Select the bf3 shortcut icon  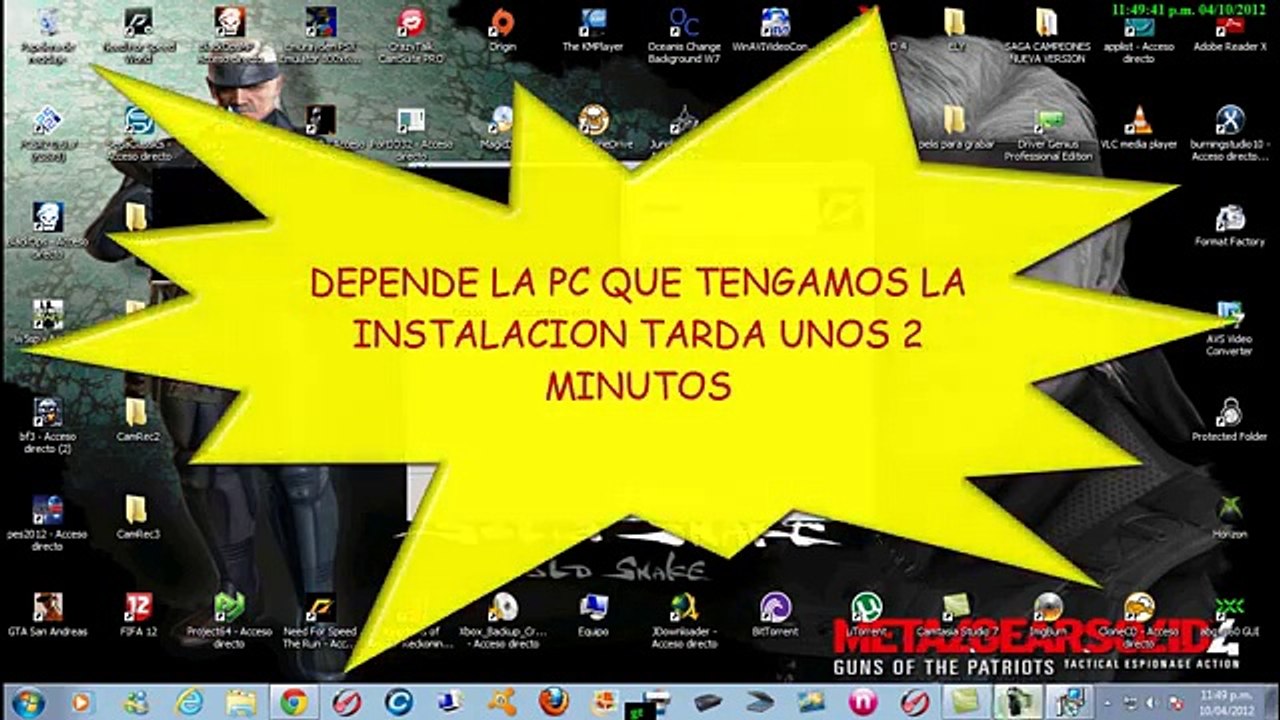click(47, 426)
